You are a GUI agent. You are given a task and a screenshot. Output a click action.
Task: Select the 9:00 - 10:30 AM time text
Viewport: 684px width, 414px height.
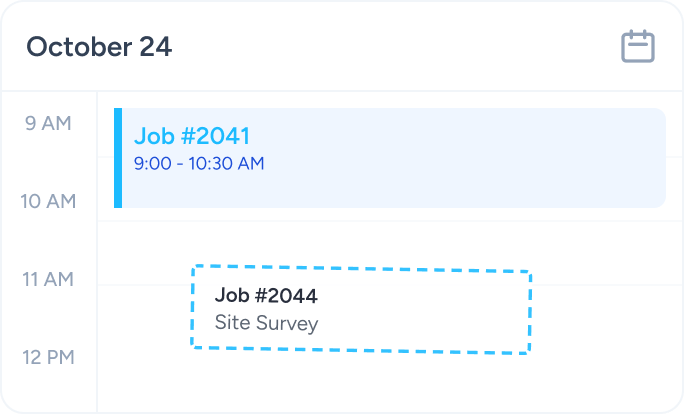[x=199, y=162]
